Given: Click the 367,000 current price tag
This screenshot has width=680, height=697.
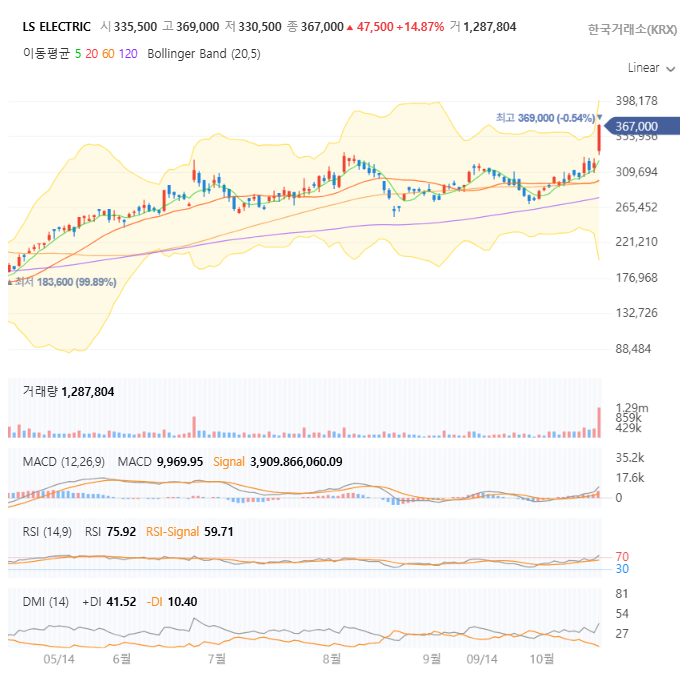Looking at the screenshot, I should pos(642,126).
